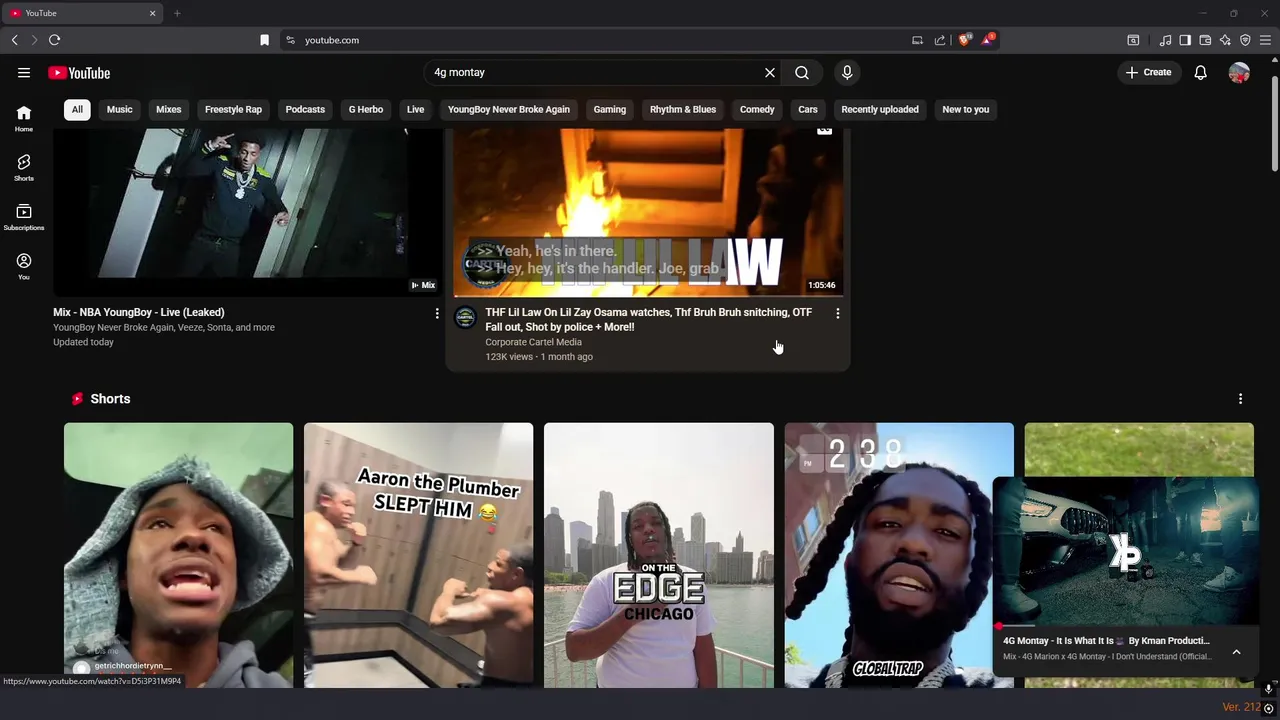Open Brave Shields lion icon

point(964,40)
